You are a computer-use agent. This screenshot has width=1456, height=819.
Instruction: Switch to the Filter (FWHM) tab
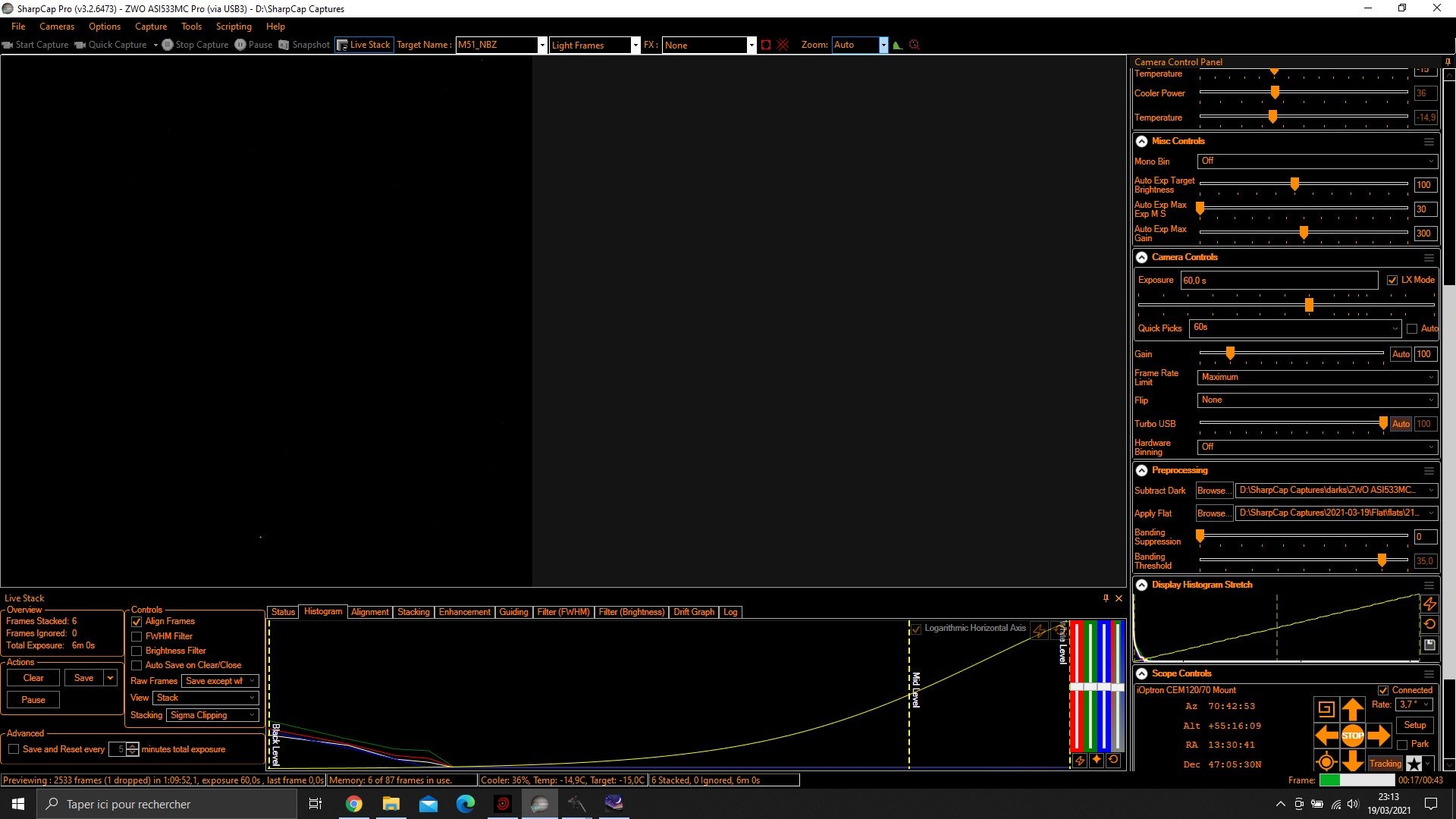pyautogui.click(x=563, y=612)
